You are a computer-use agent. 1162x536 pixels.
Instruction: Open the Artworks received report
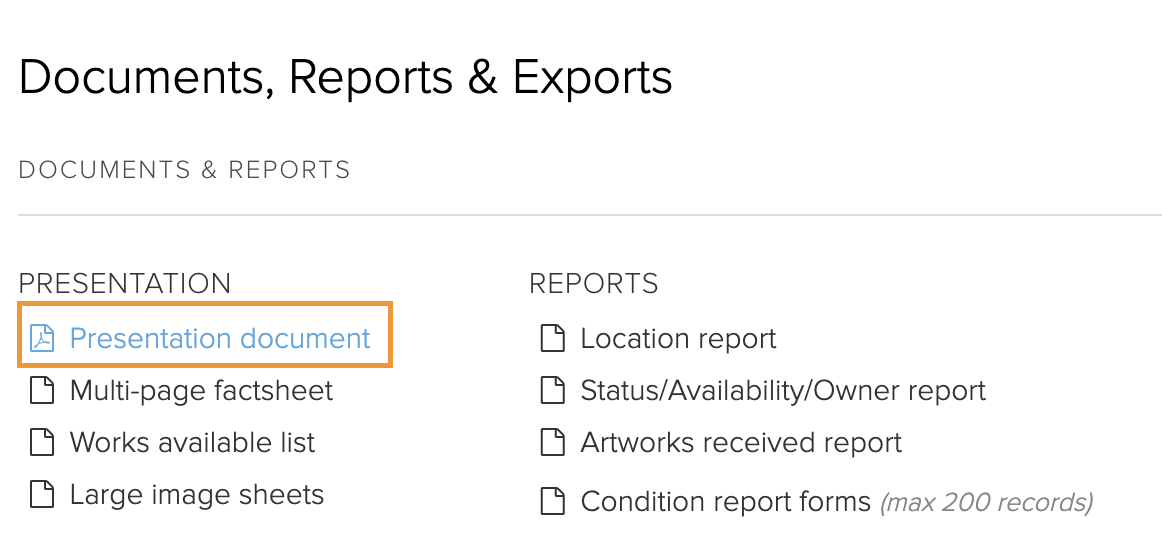[741, 443]
